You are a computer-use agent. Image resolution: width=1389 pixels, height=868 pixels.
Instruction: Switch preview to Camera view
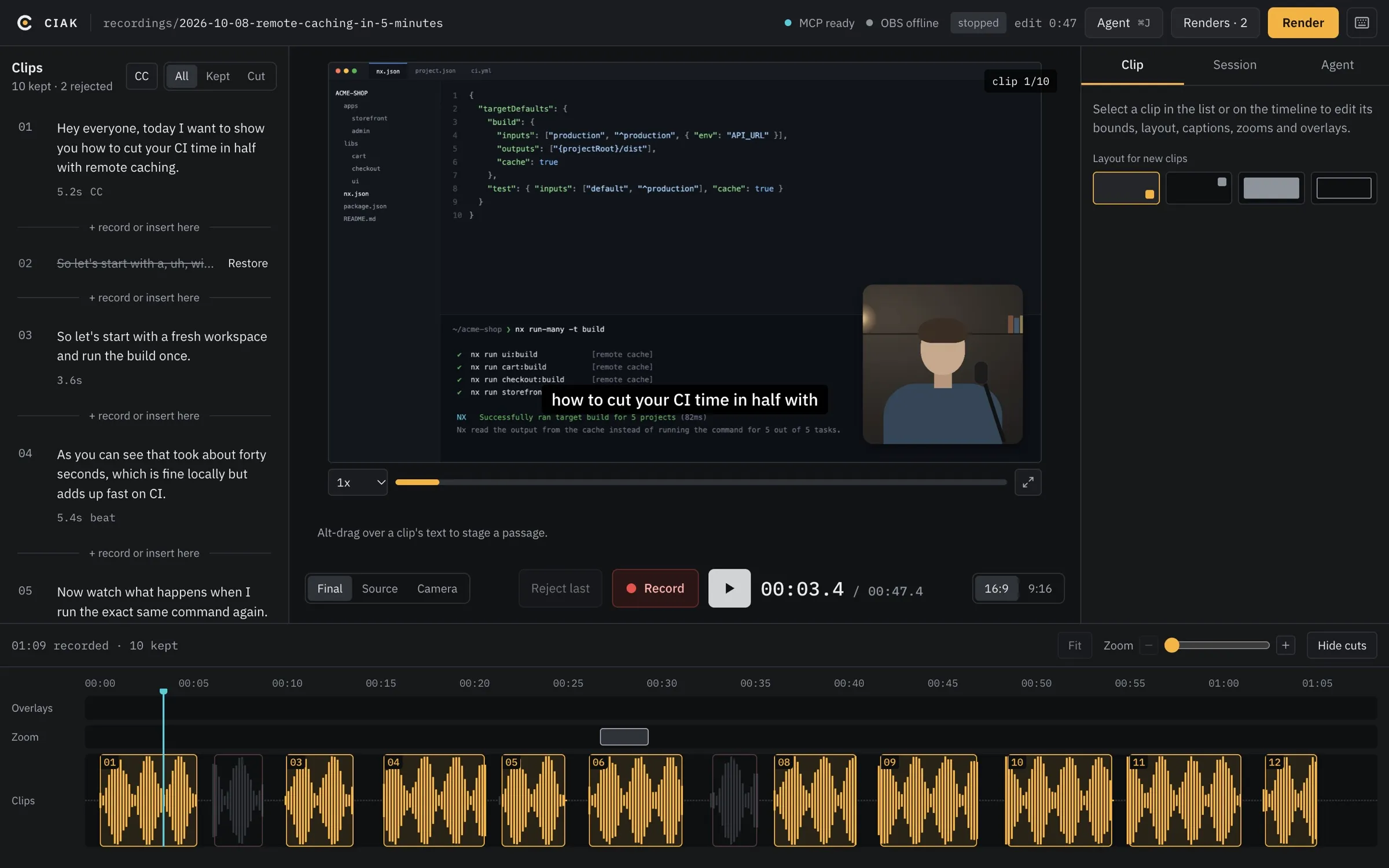click(437, 589)
